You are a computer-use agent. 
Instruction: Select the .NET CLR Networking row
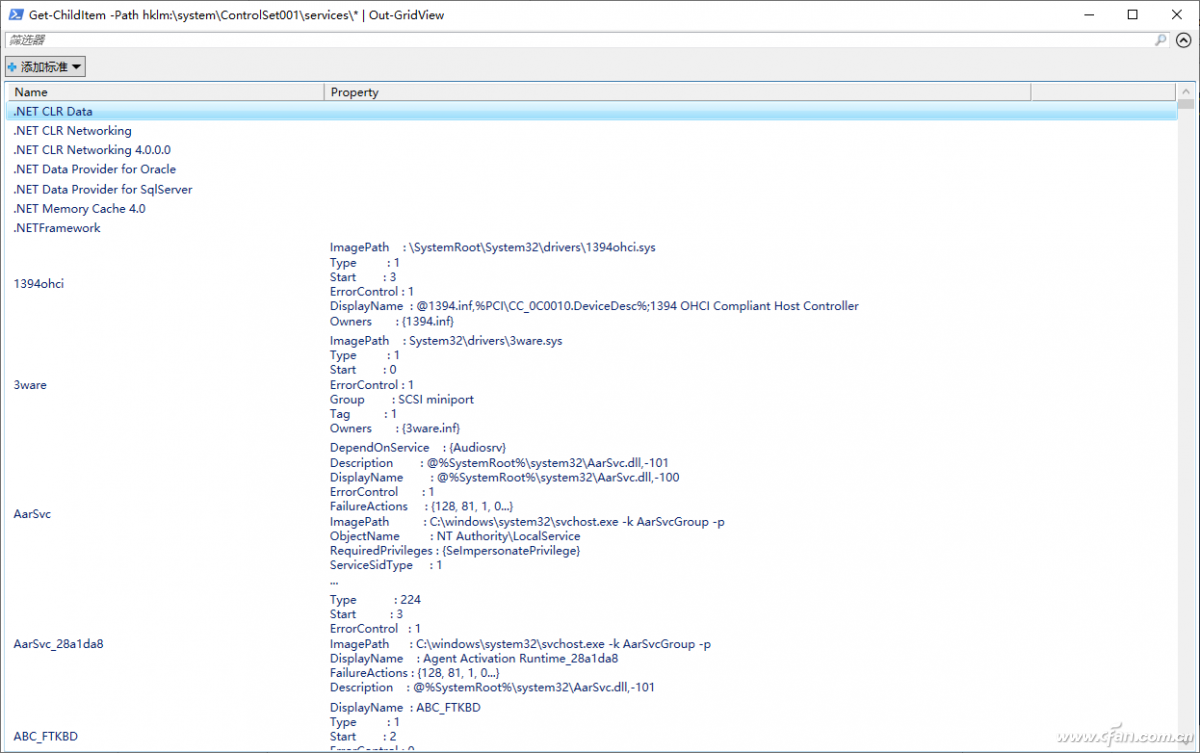point(72,131)
